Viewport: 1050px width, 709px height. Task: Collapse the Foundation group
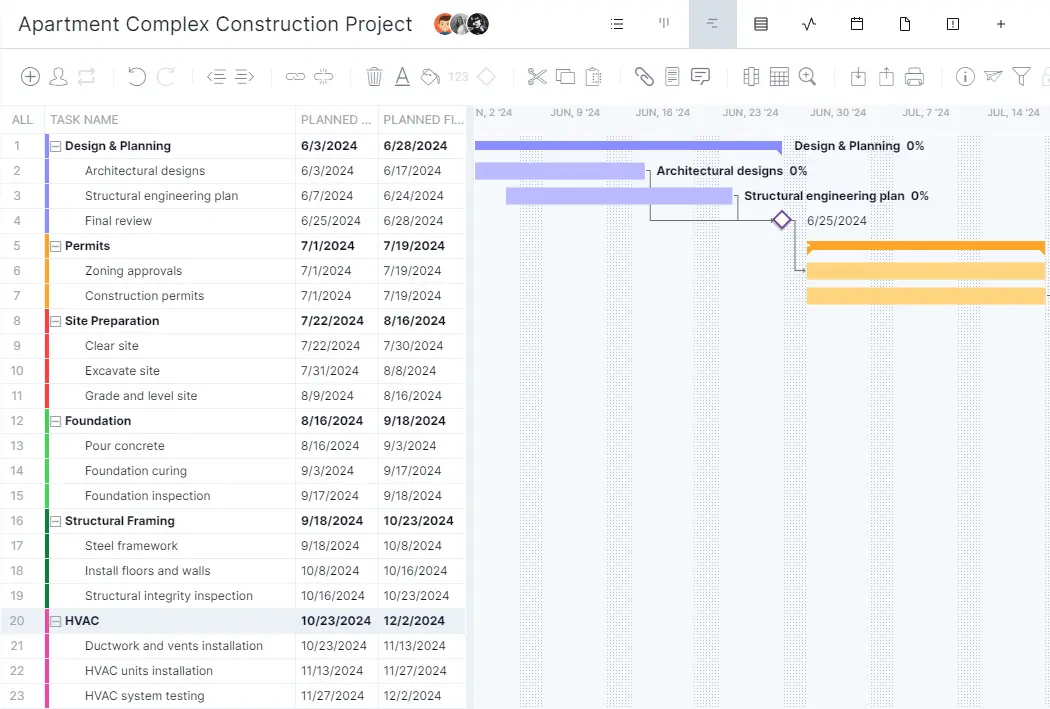click(x=56, y=421)
